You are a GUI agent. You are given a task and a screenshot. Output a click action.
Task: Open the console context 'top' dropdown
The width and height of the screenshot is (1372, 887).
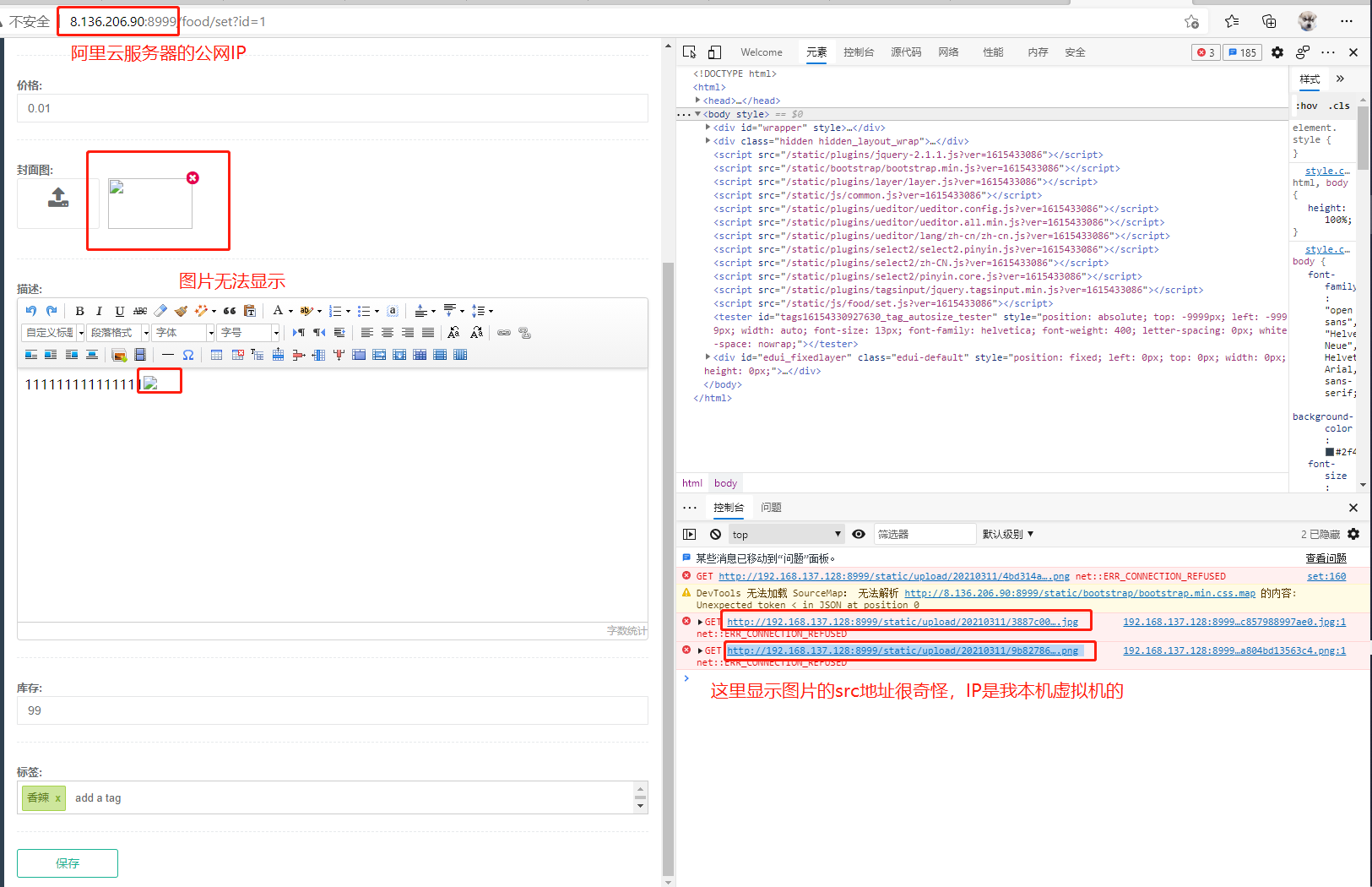tap(786, 534)
